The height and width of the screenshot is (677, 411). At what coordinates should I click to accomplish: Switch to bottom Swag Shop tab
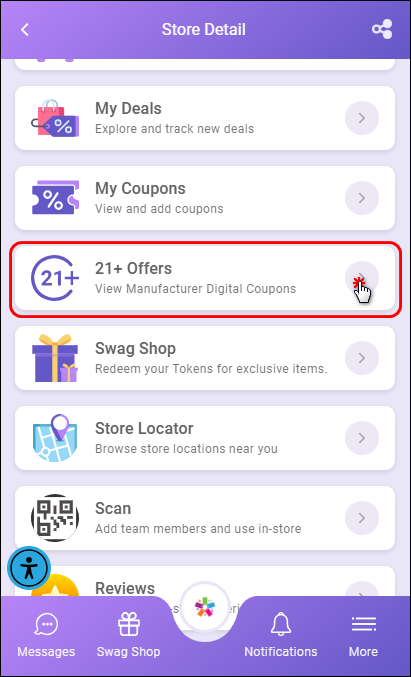(x=128, y=636)
